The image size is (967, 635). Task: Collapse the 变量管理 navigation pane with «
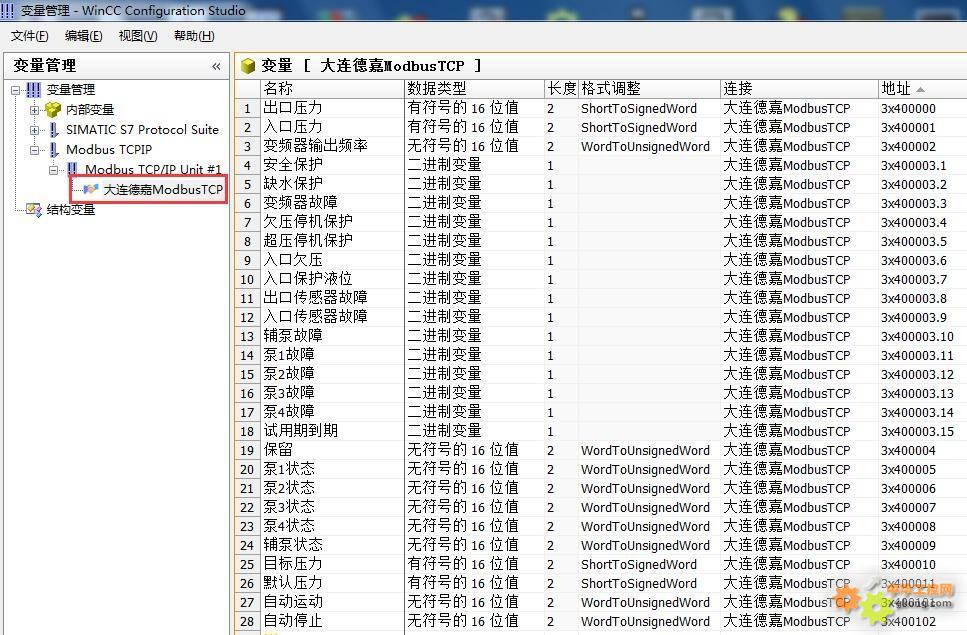[x=216, y=66]
